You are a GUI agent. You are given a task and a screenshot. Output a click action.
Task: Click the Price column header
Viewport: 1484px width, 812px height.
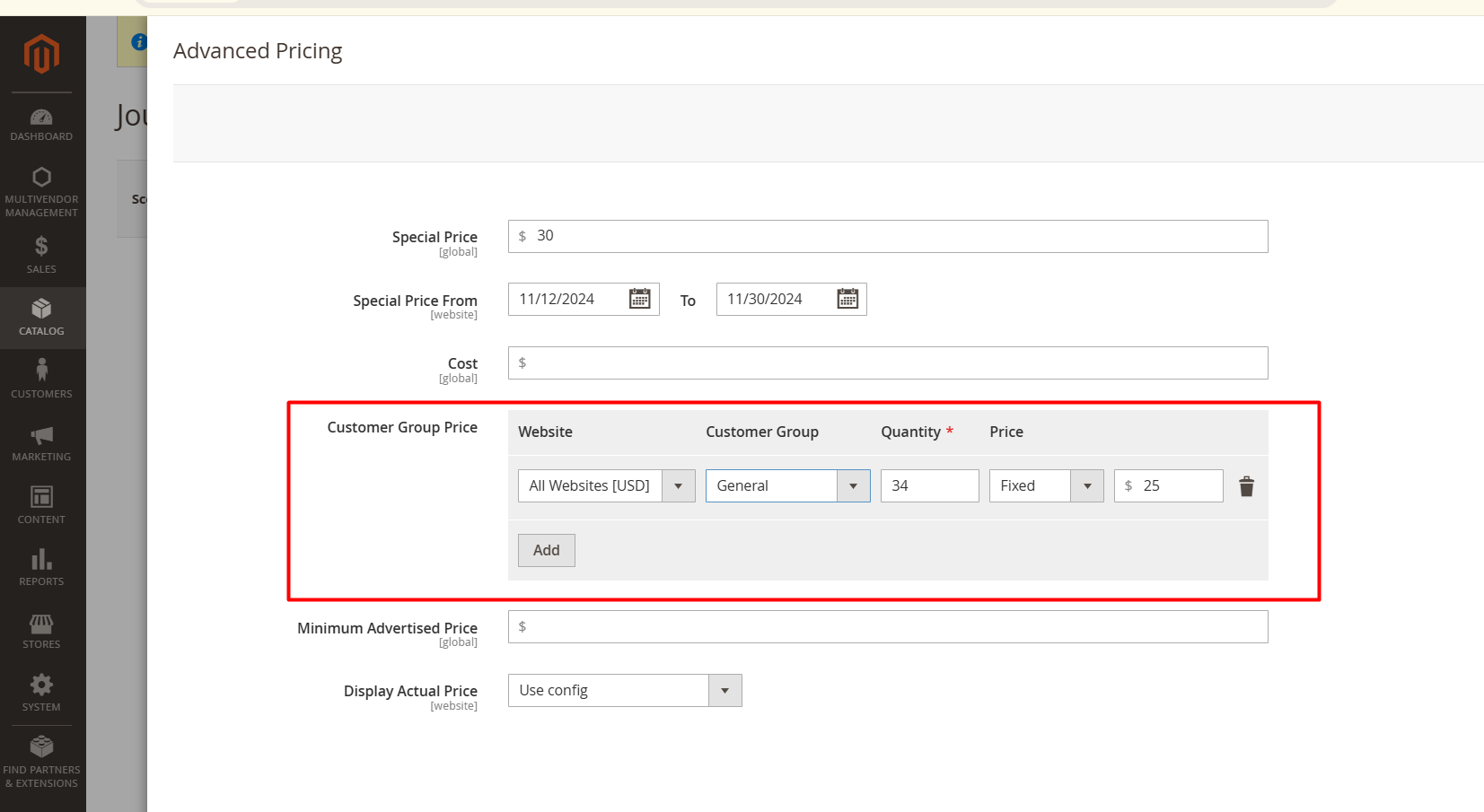click(1006, 432)
